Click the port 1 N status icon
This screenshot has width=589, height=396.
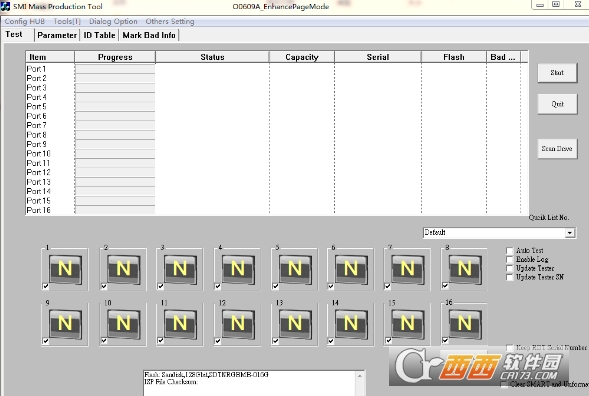coord(65,269)
